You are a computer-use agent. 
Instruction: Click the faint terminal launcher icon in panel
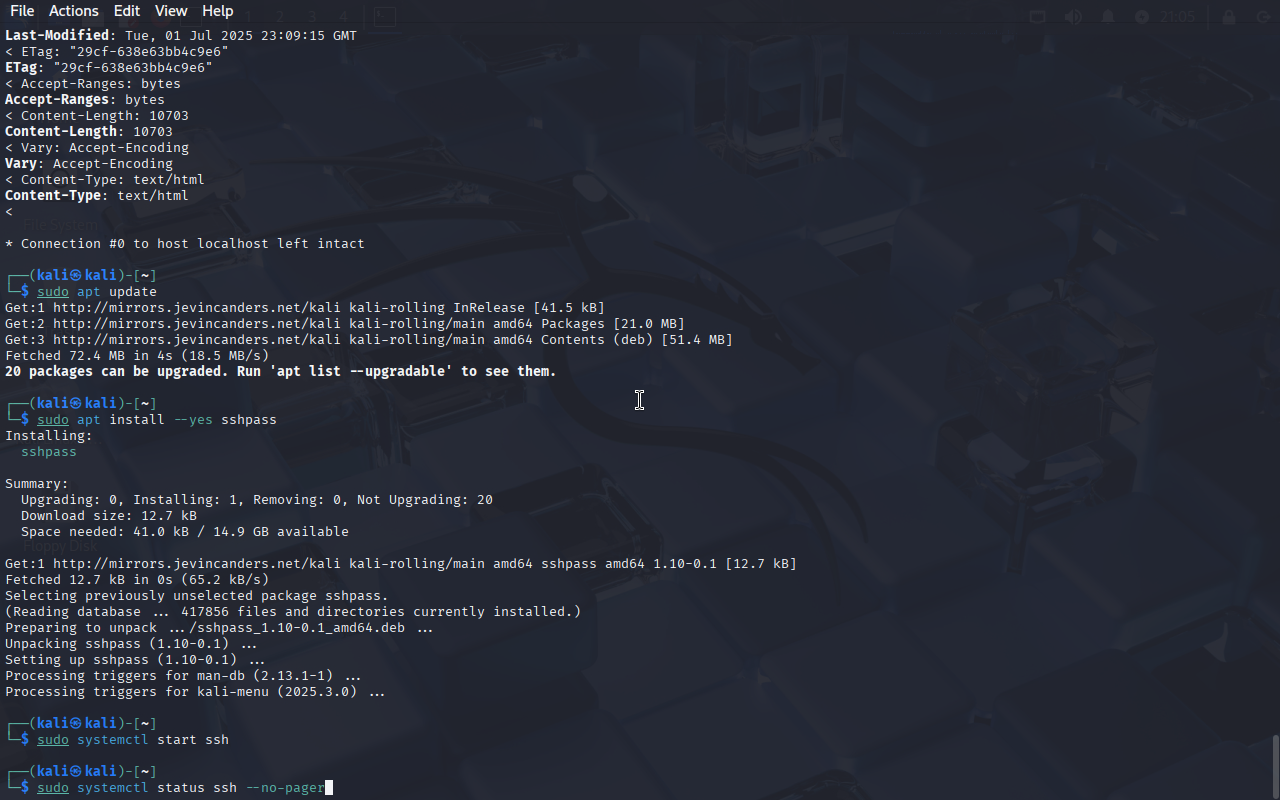pos(384,16)
